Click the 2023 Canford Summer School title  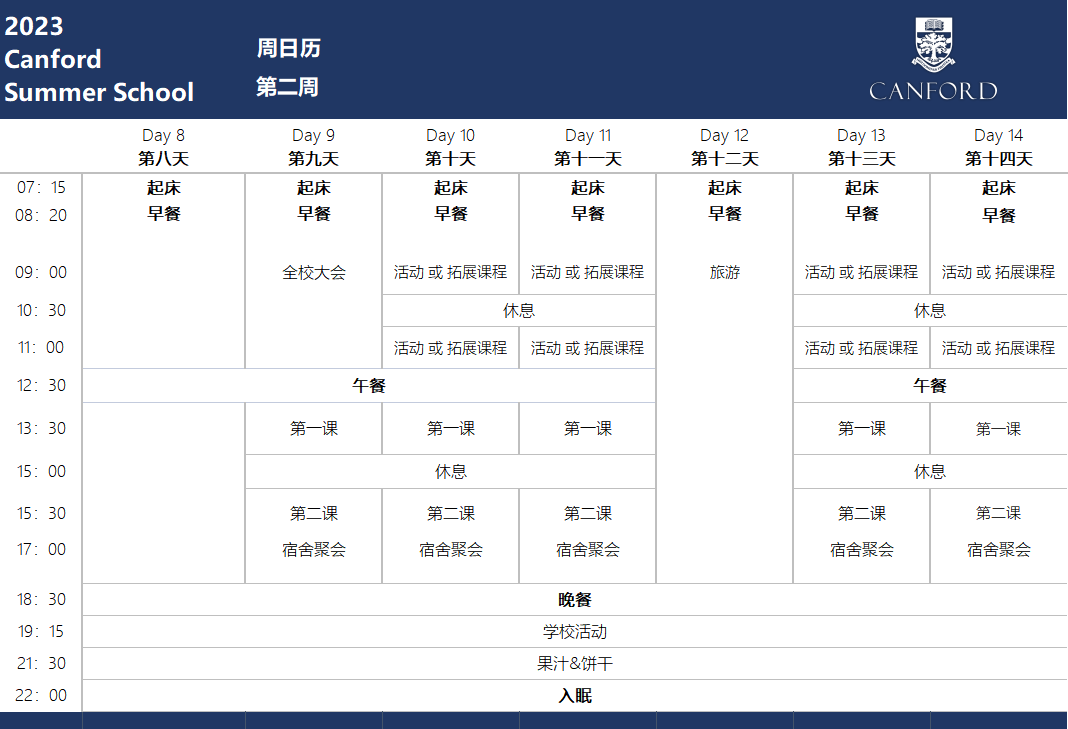(x=99, y=59)
